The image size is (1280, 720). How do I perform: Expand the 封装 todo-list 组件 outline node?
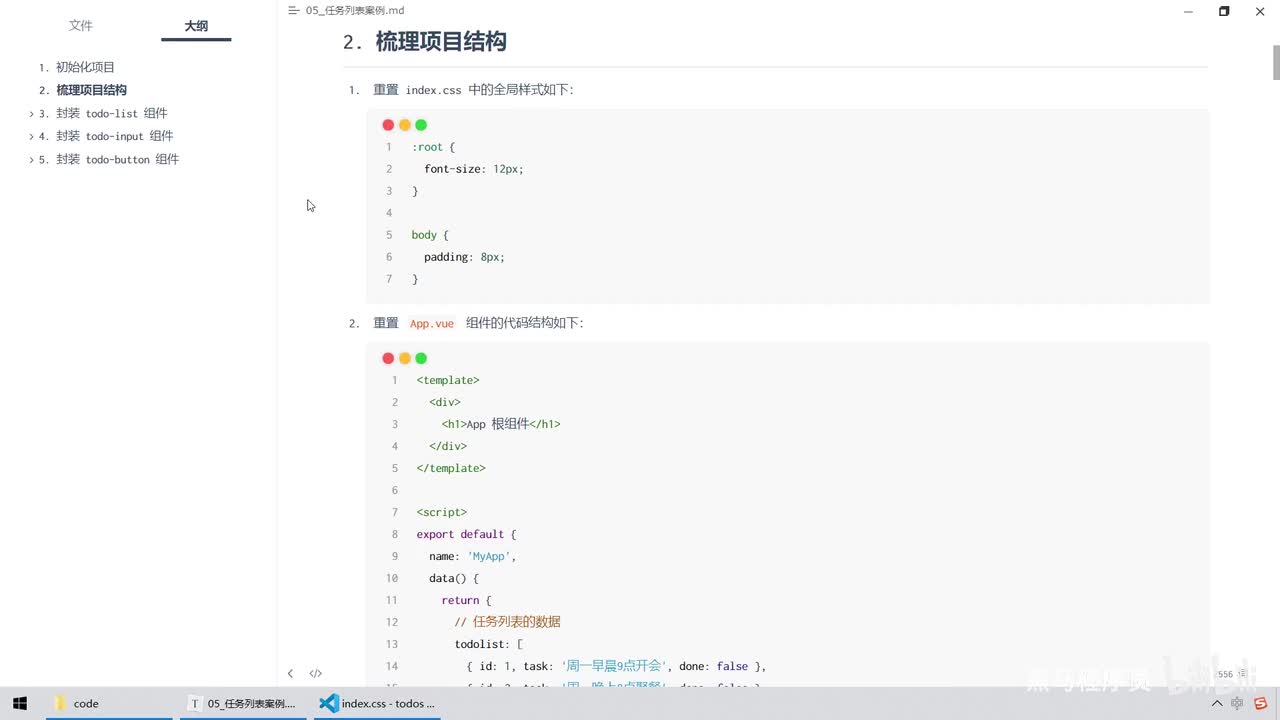click(32, 114)
